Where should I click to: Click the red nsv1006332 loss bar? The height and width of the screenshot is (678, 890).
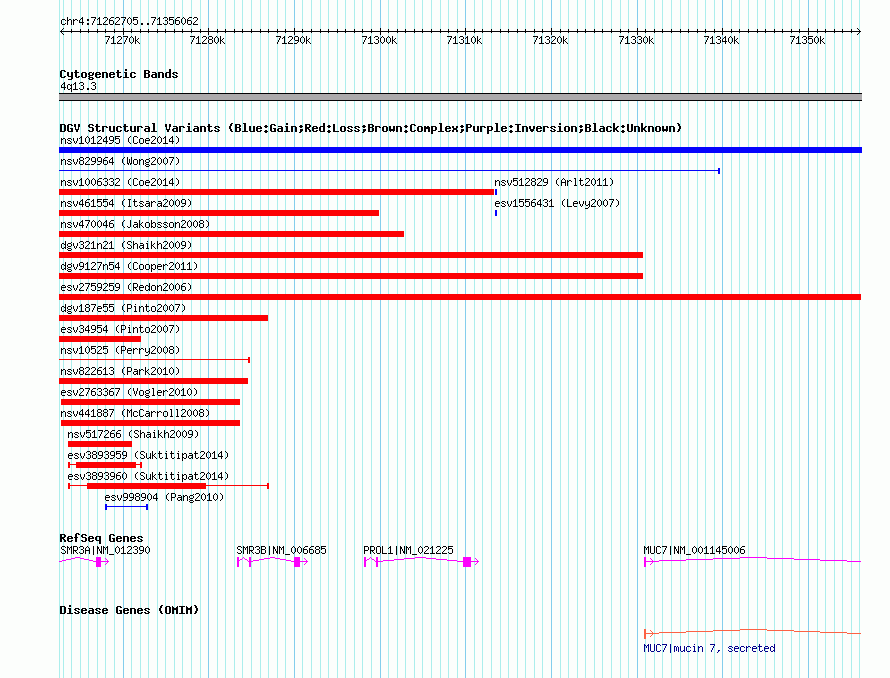pyautogui.click(x=277, y=192)
